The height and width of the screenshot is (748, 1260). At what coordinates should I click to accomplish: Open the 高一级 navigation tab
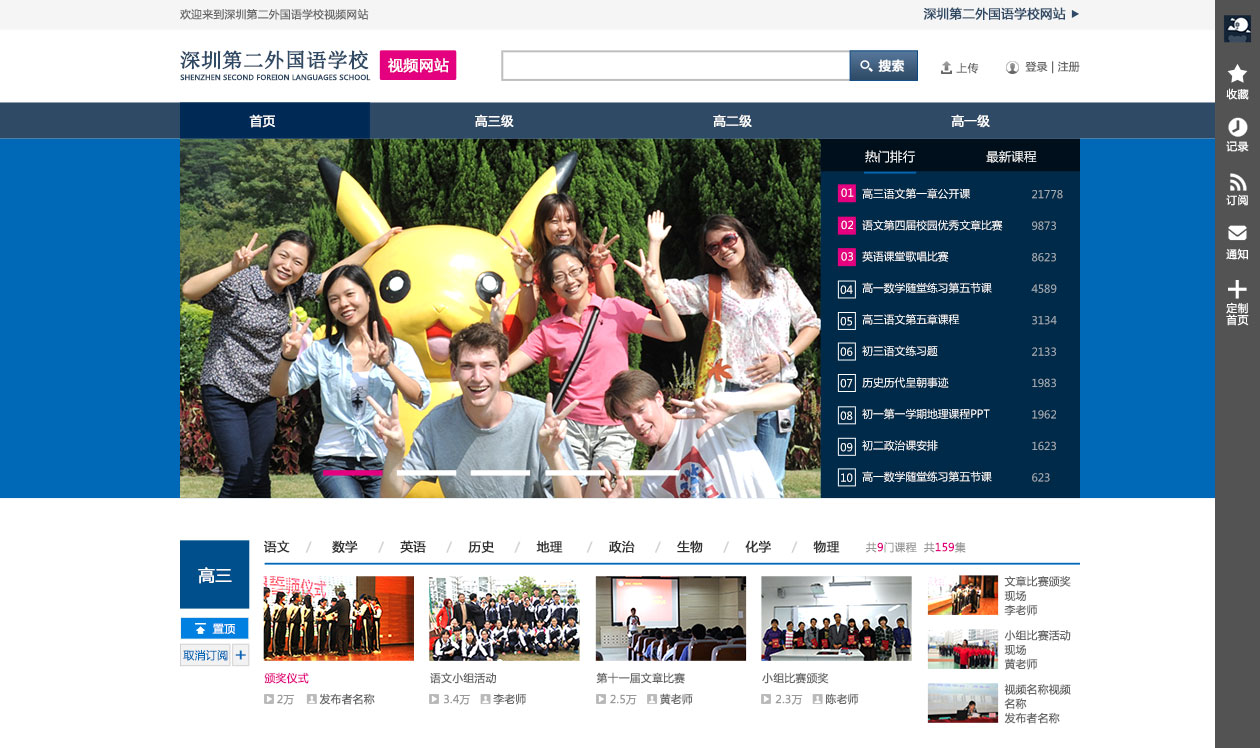(x=970, y=121)
